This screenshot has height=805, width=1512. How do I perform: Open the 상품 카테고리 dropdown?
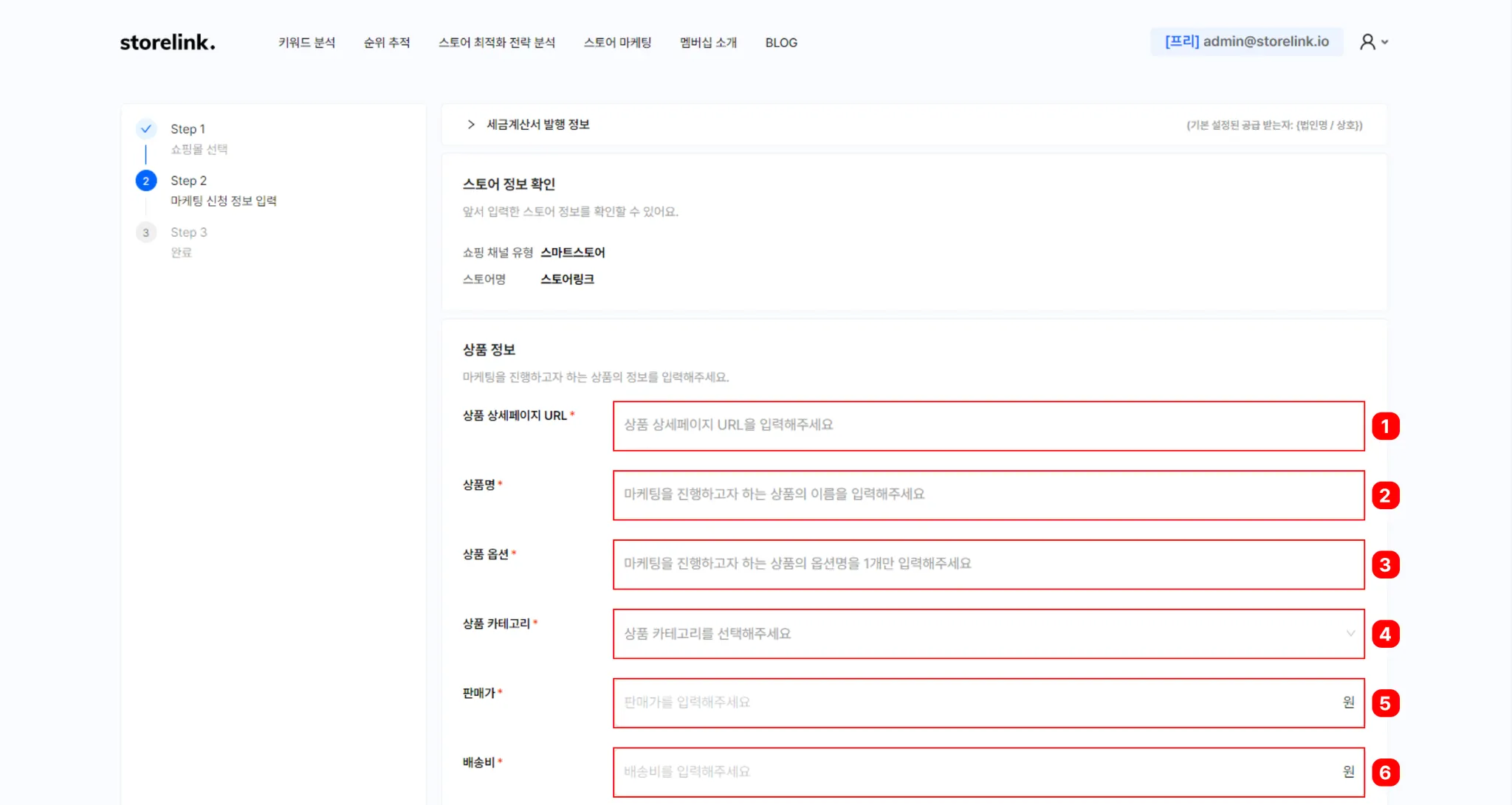coord(988,634)
